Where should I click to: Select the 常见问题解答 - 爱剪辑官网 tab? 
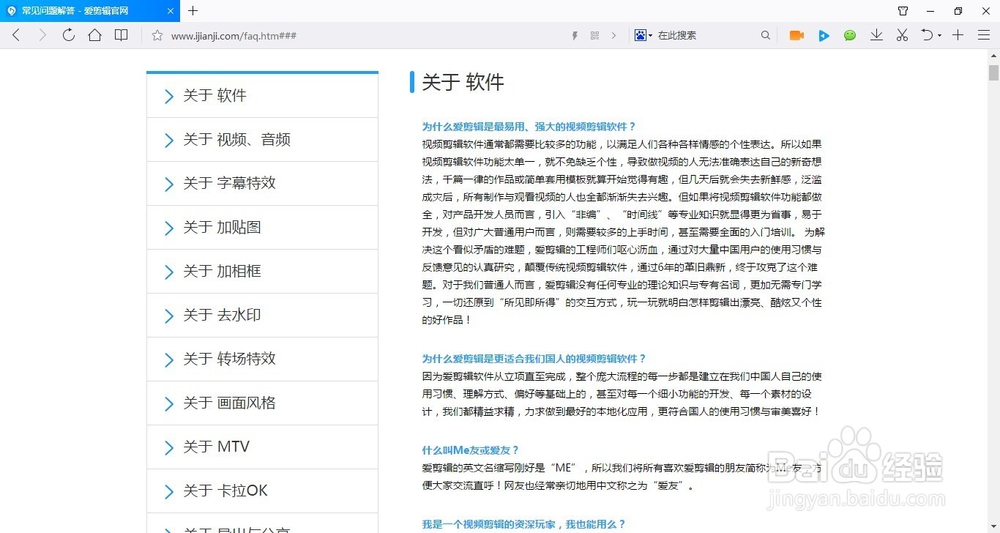pyautogui.click(x=90, y=11)
